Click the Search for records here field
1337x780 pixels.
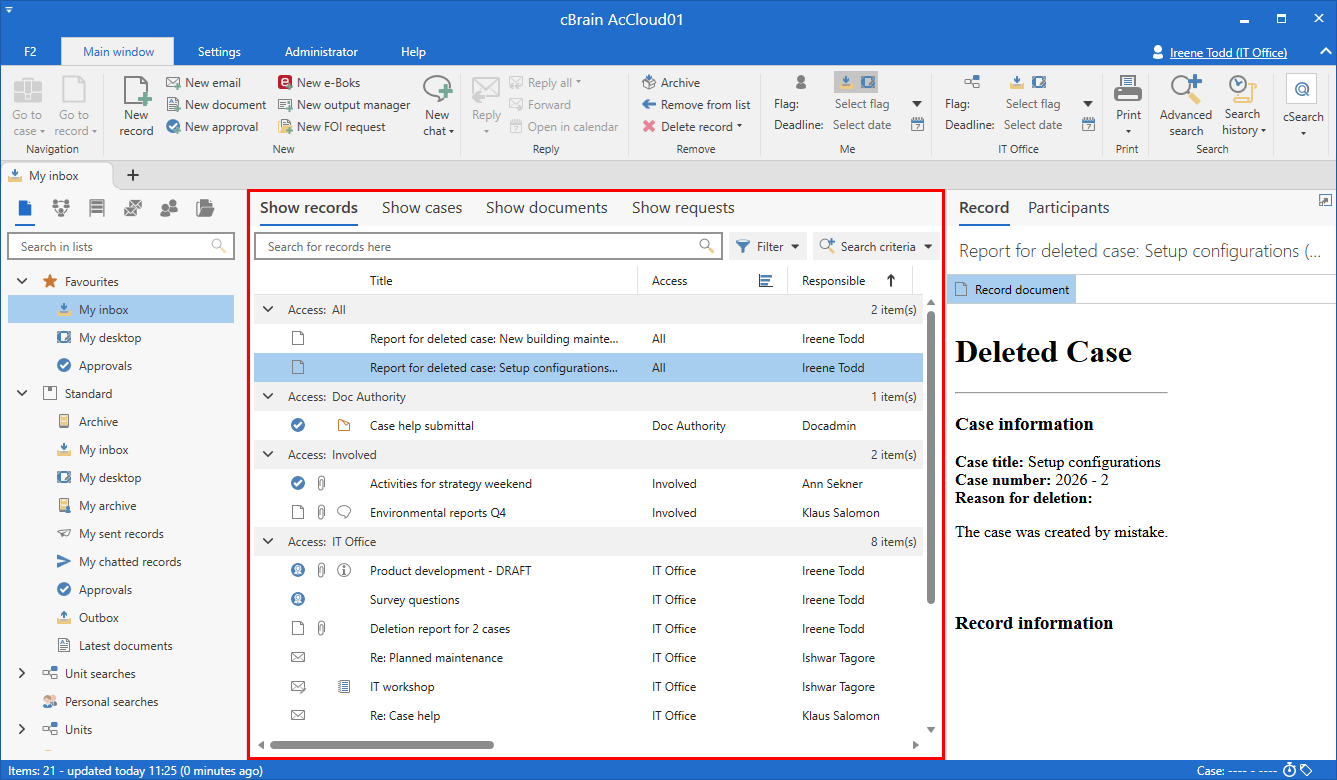tap(487, 246)
